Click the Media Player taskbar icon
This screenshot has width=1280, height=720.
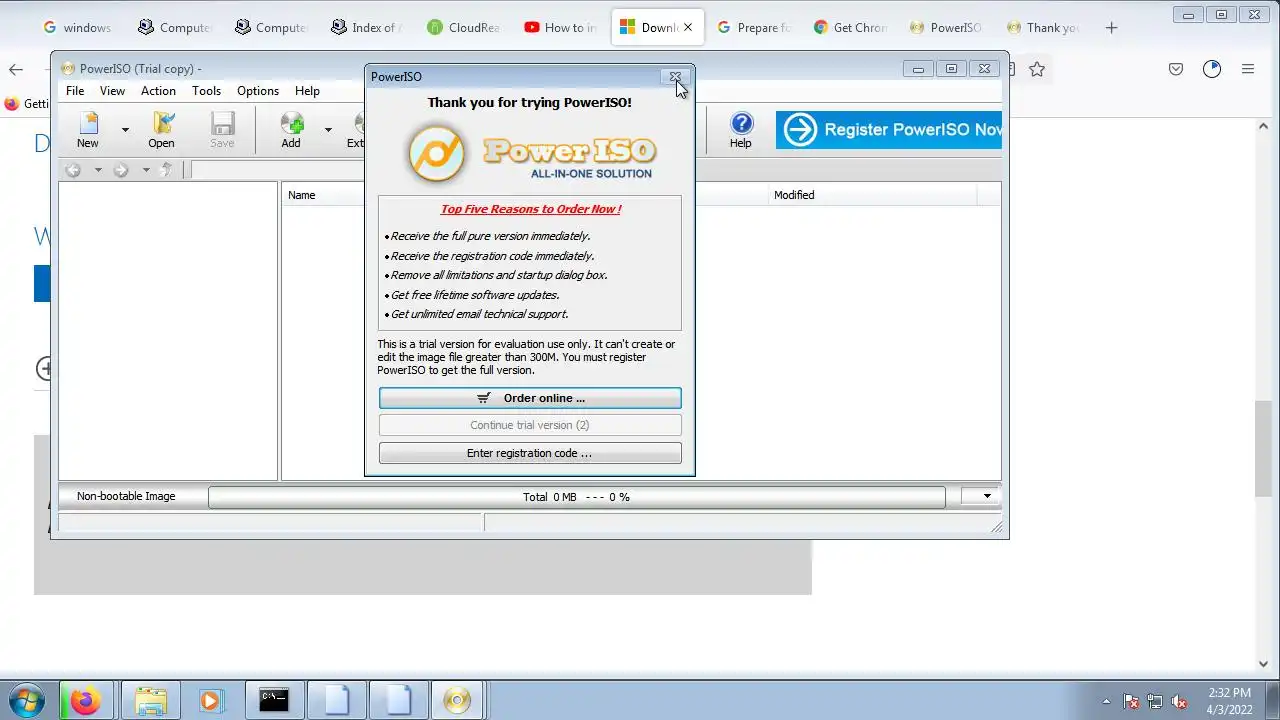[x=210, y=700]
